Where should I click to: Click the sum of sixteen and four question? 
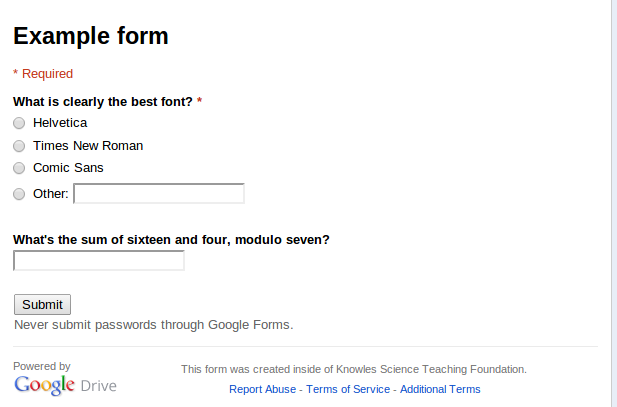pos(171,239)
